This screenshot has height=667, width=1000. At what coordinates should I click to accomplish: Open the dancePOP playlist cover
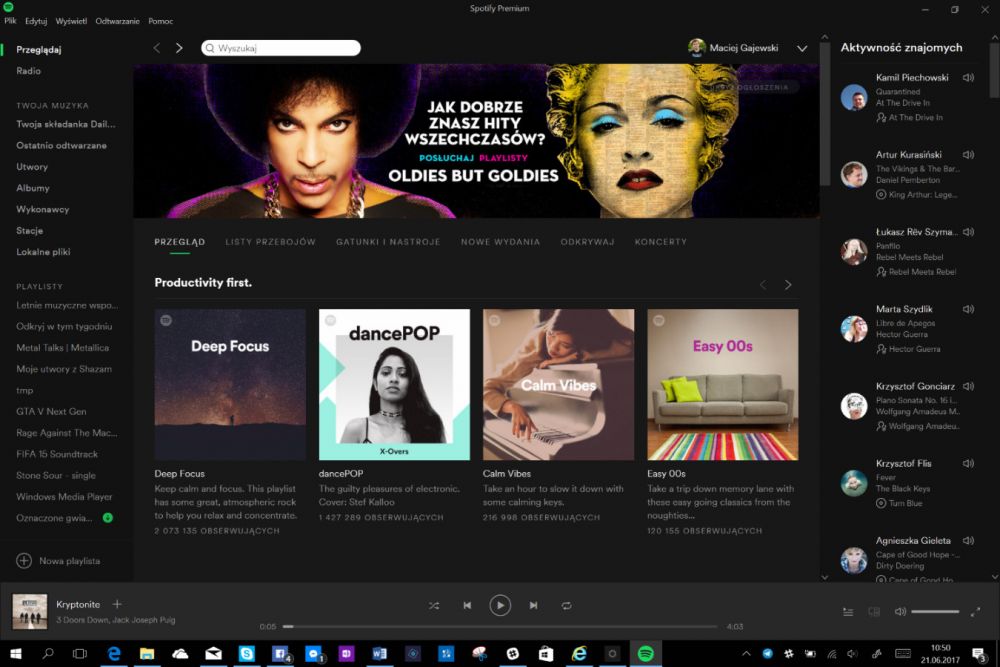[x=394, y=385]
